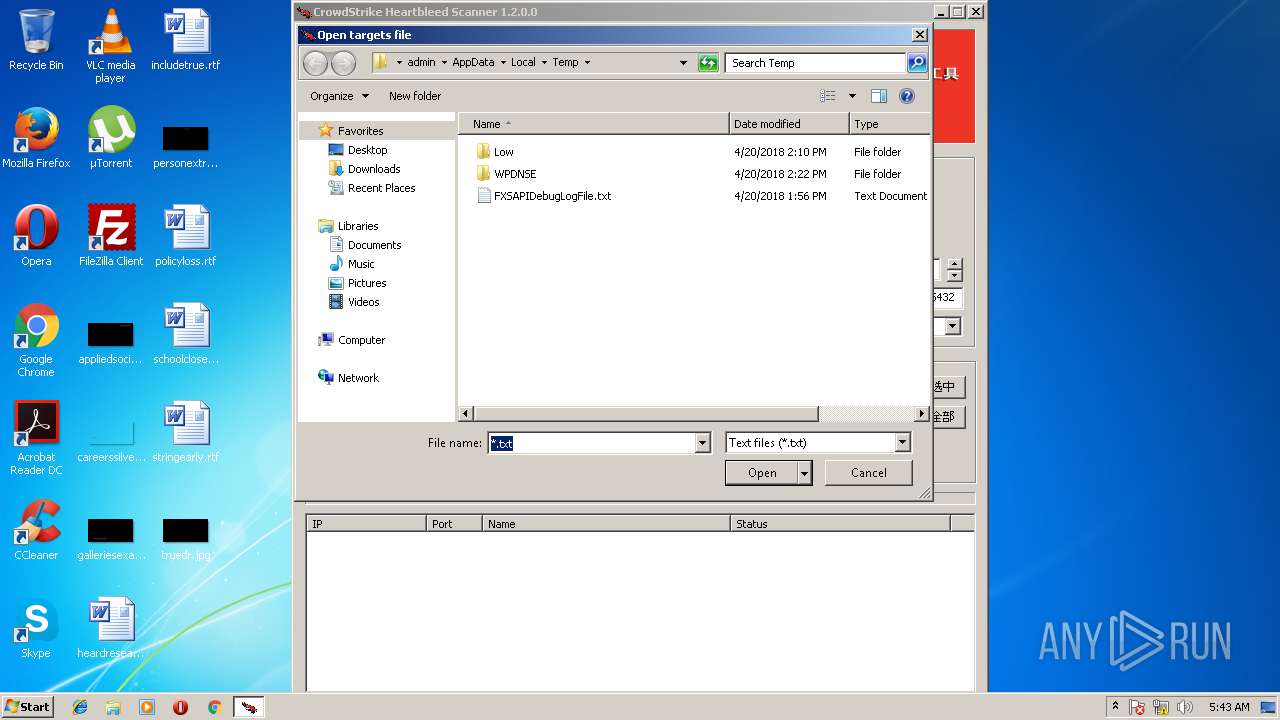Sort scanner results by IP column
The height and width of the screenshot is (720, 1280).
366,524
